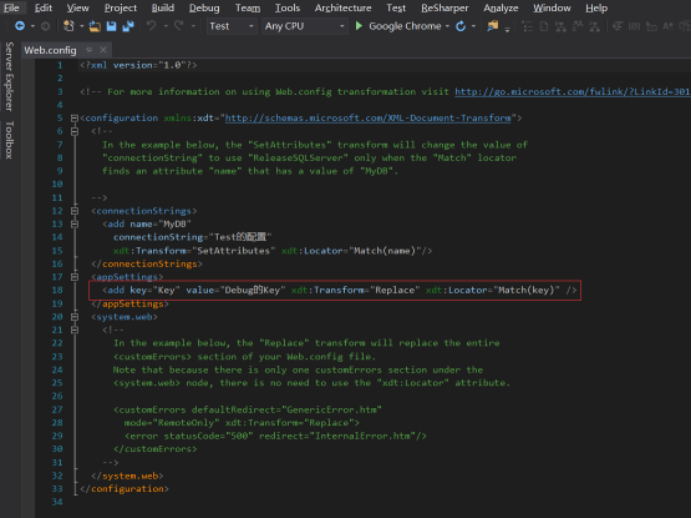Collapse the add MyDB element on line 13

point(75,224)
